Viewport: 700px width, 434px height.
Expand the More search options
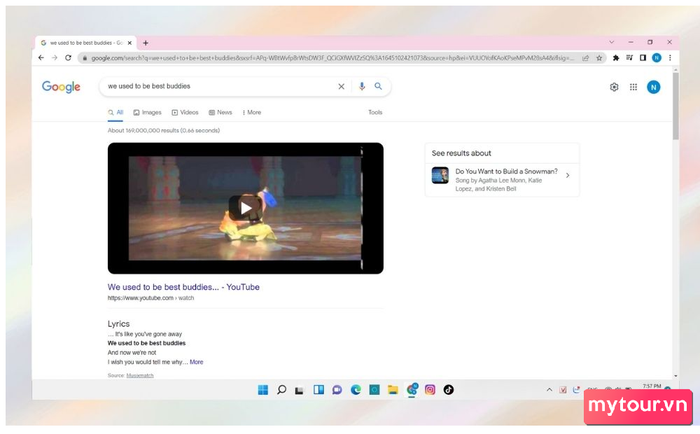[x=252, y=113]
